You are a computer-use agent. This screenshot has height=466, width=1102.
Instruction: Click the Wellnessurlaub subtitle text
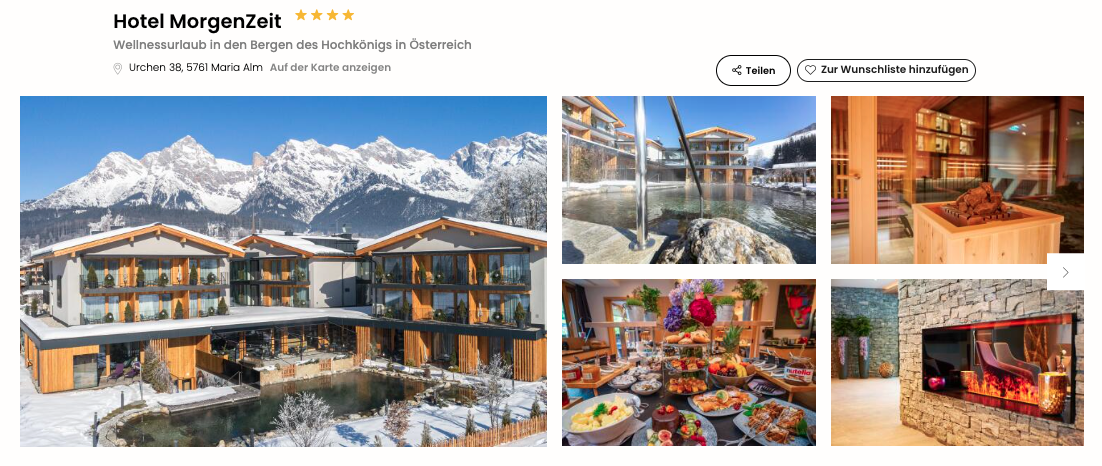point(292,45)
